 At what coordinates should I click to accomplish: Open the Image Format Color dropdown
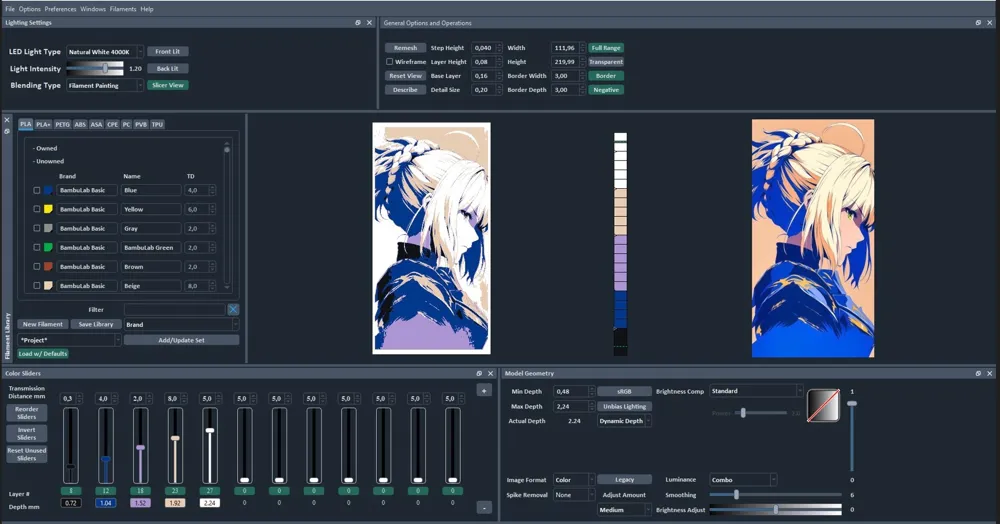pyautogui.click(x=574, y=480)
